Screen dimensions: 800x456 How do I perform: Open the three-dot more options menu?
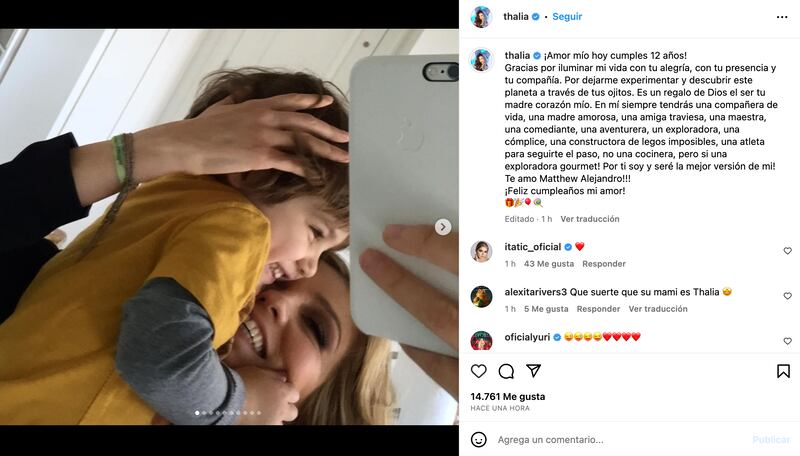pyautogui.click(x=782, y=17)
